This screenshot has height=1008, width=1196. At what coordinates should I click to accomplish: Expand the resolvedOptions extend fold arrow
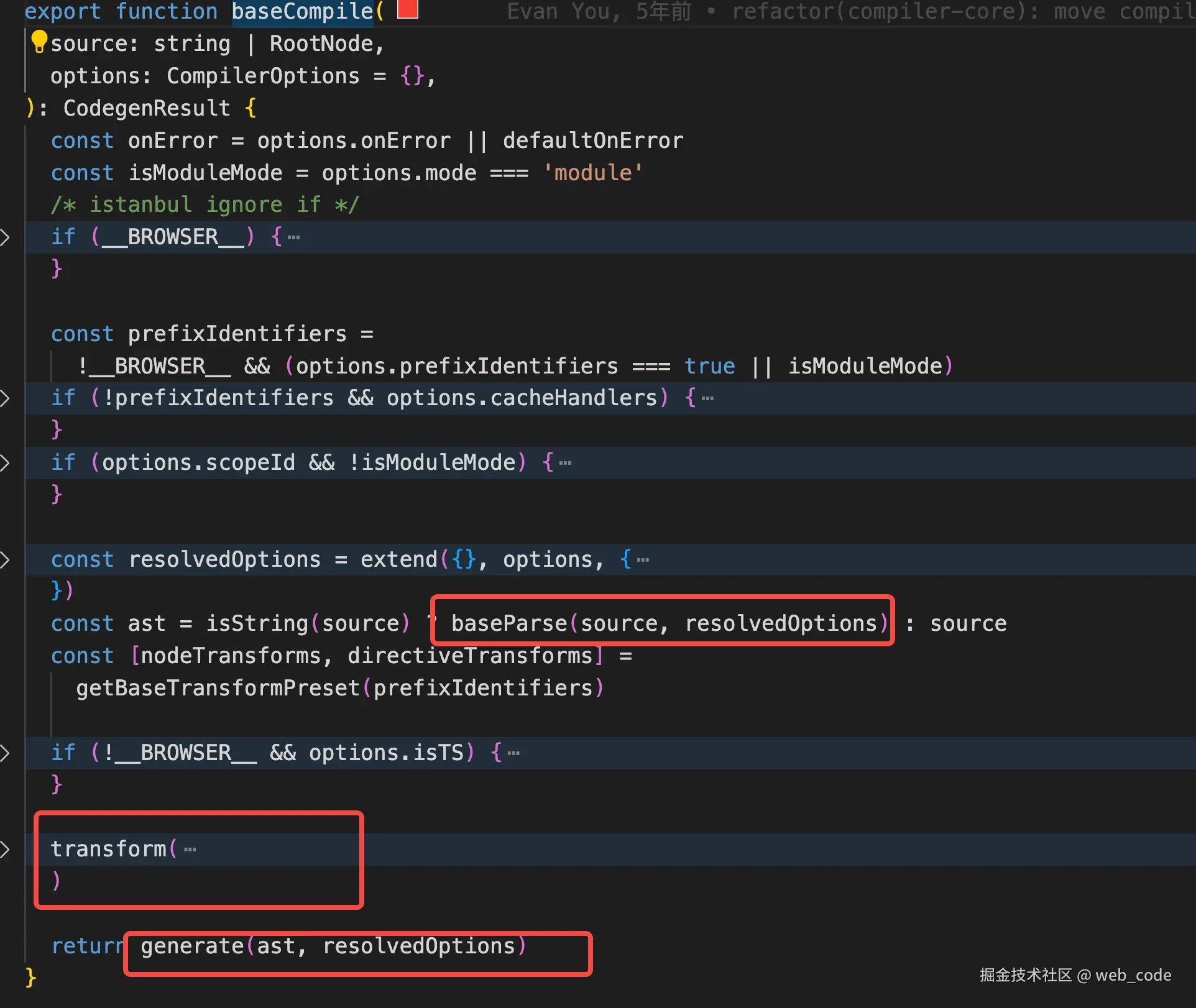(x=5, y=559)
